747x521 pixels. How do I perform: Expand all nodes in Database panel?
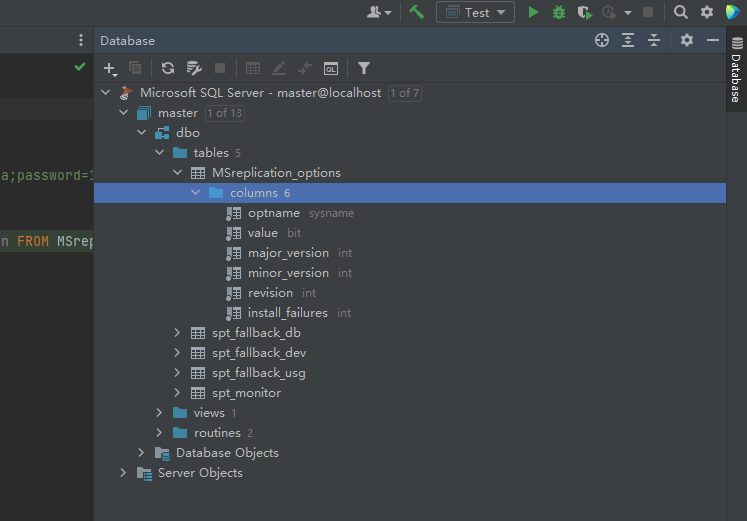[628, 40]
